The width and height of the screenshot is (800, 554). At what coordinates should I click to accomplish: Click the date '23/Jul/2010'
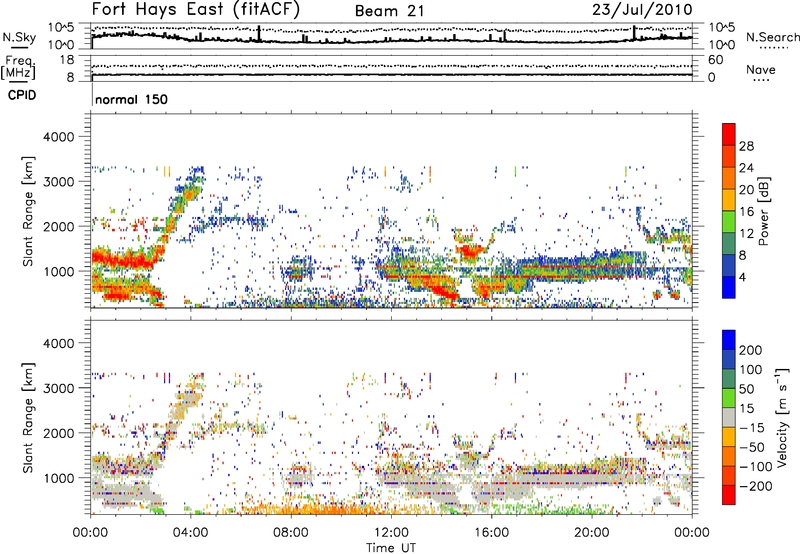(x=642, y=10)
